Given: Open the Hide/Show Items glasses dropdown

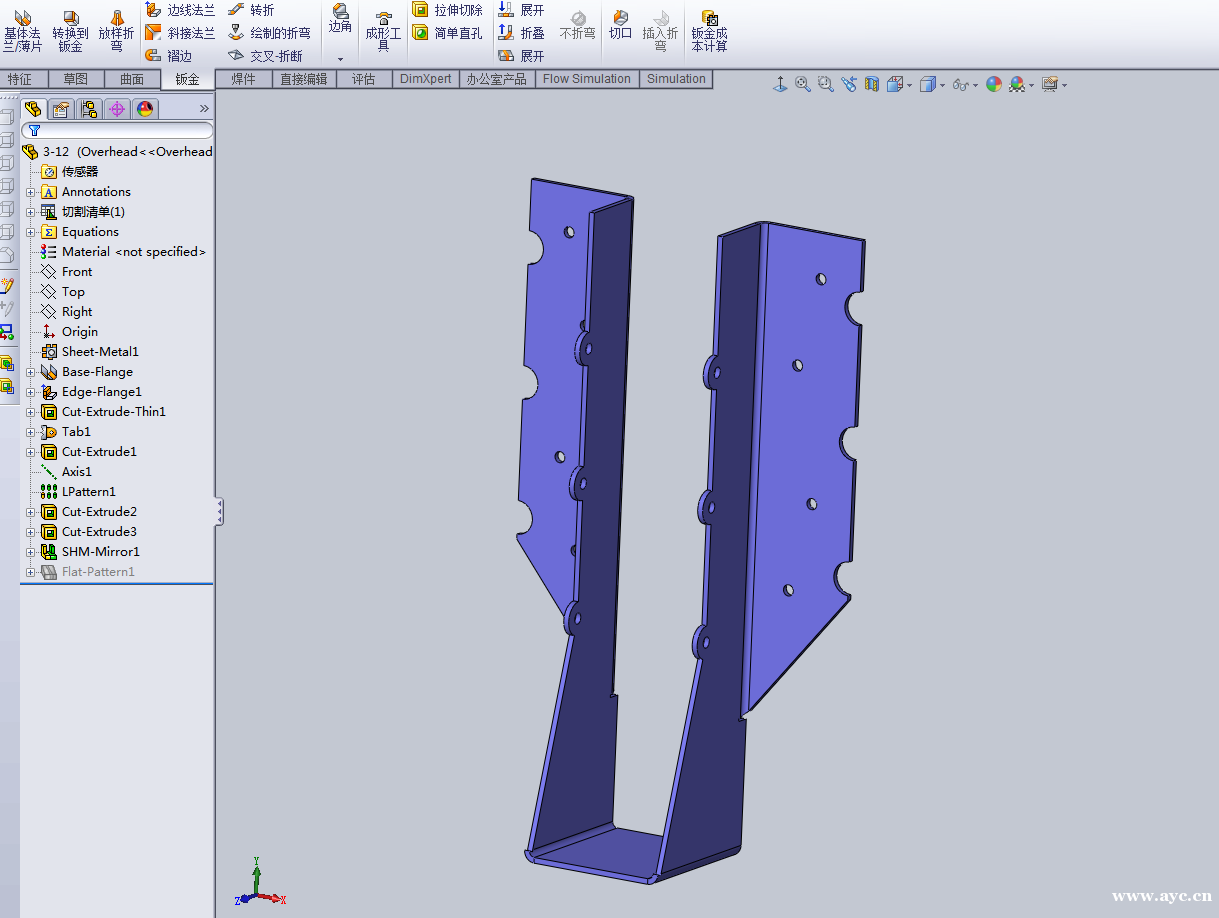Looking at the screenshot, I should [x=975, y=84].
